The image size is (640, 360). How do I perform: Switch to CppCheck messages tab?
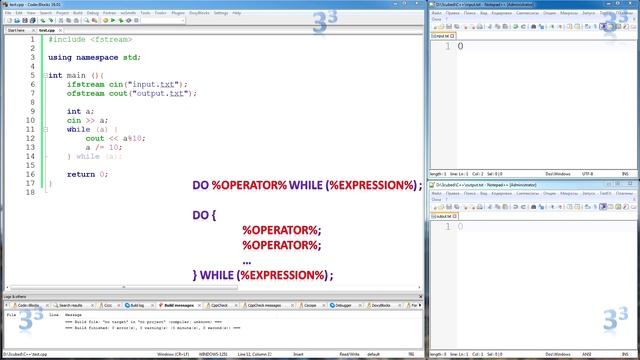(264, 305)
